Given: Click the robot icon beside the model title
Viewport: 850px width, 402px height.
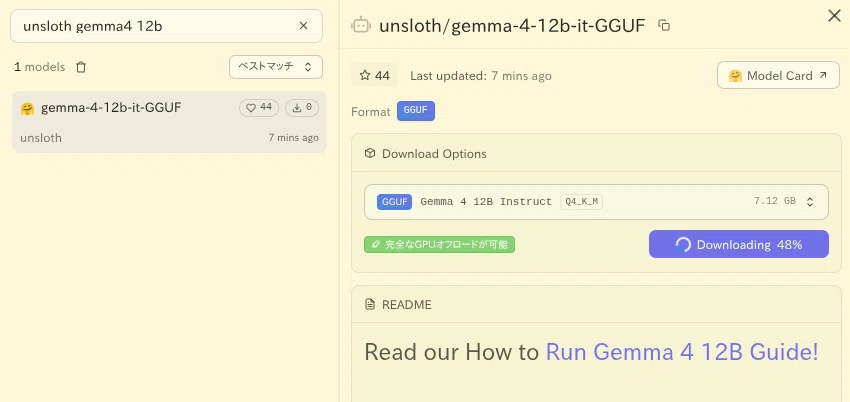Looking at the screenshot, I should pos(361,25).
